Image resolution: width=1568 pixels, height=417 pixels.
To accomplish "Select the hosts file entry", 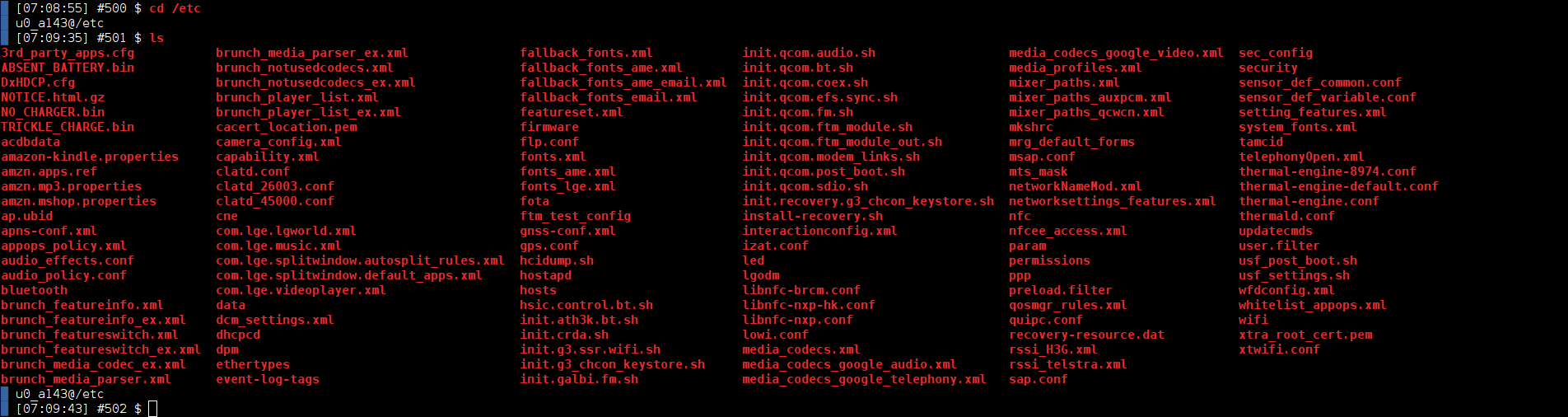I will (539, 290).
